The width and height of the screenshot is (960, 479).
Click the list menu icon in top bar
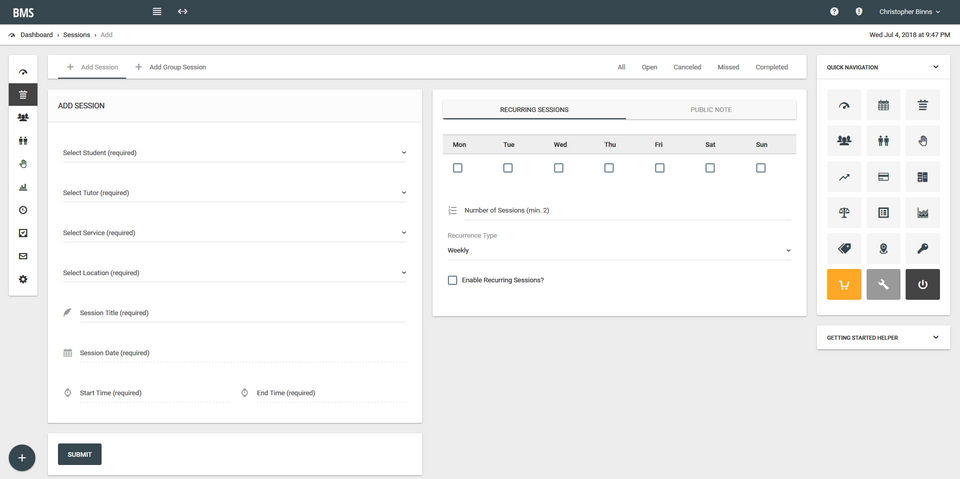157,12
